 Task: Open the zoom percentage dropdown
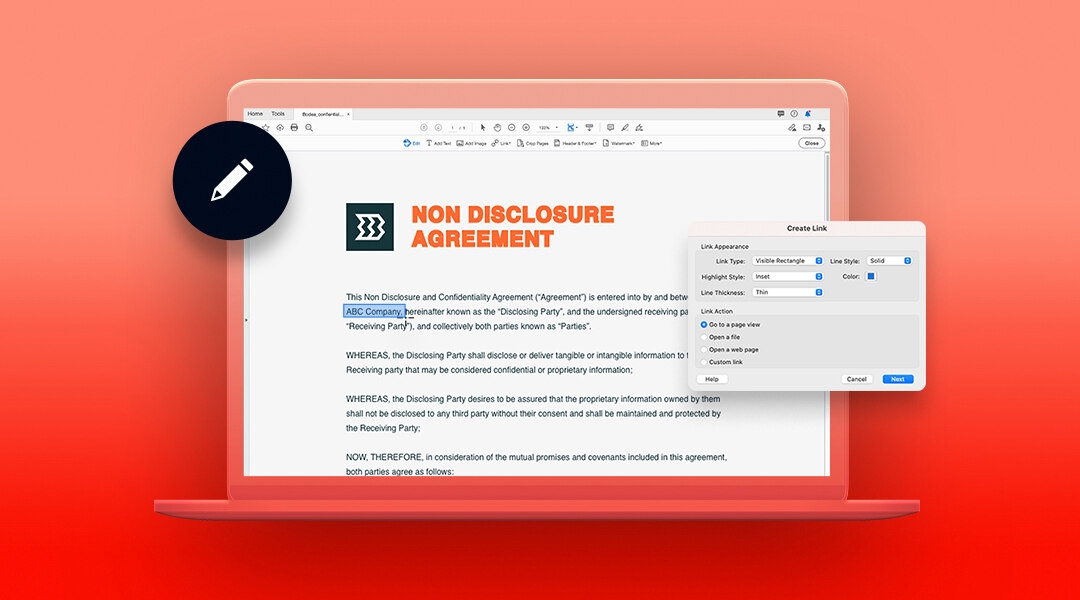548,127
